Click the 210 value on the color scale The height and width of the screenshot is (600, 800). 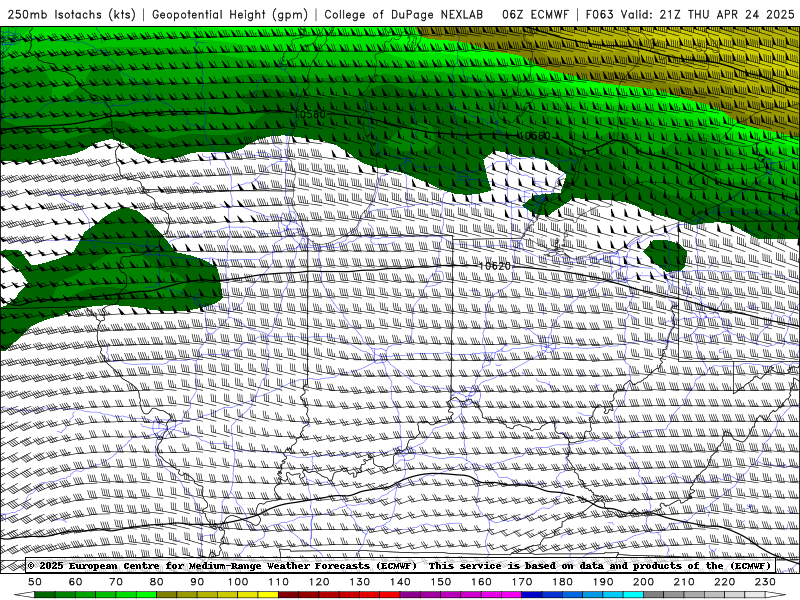point(684,582)
